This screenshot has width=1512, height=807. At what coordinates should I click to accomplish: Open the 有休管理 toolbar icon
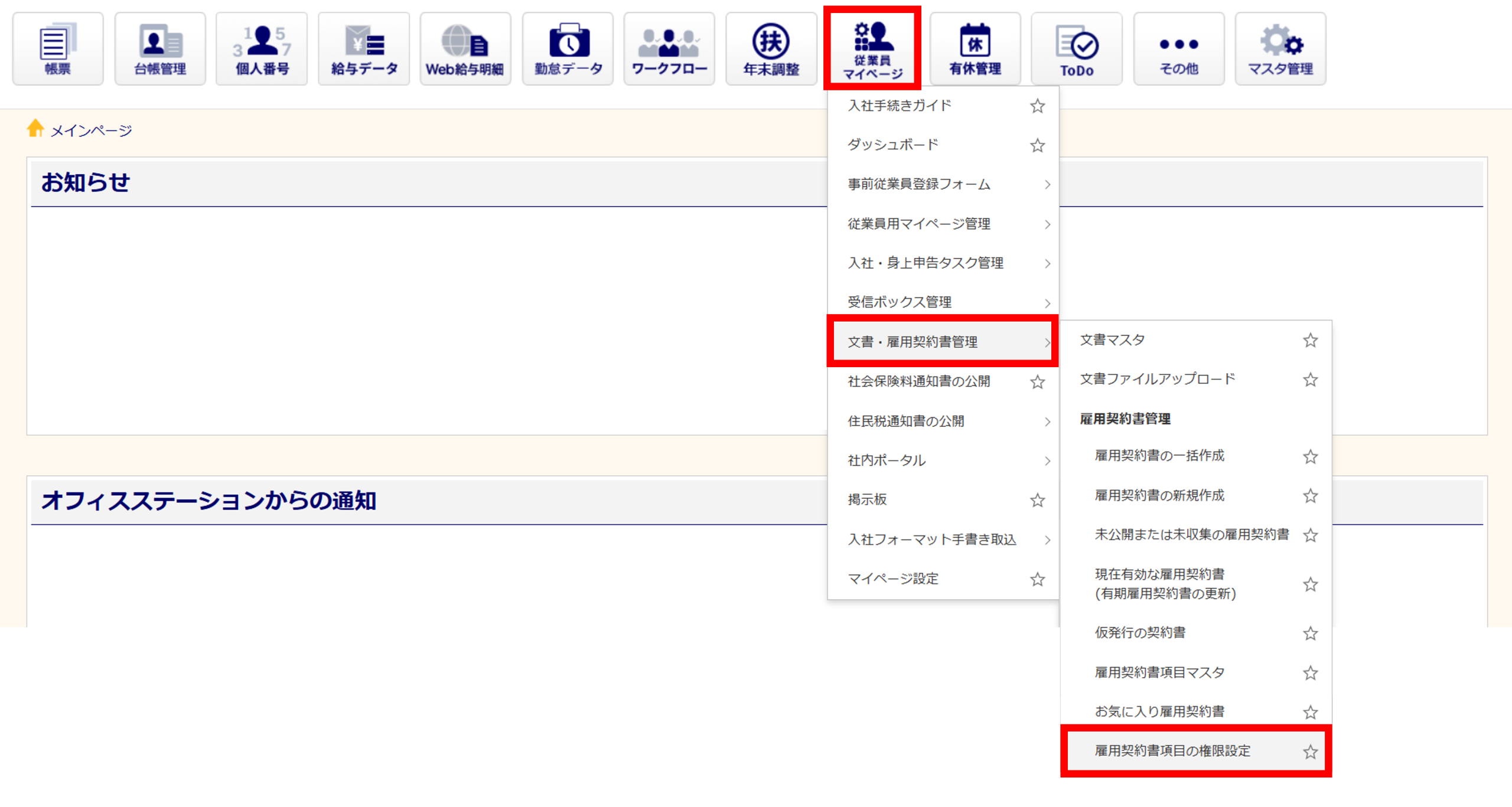[975, 49]
